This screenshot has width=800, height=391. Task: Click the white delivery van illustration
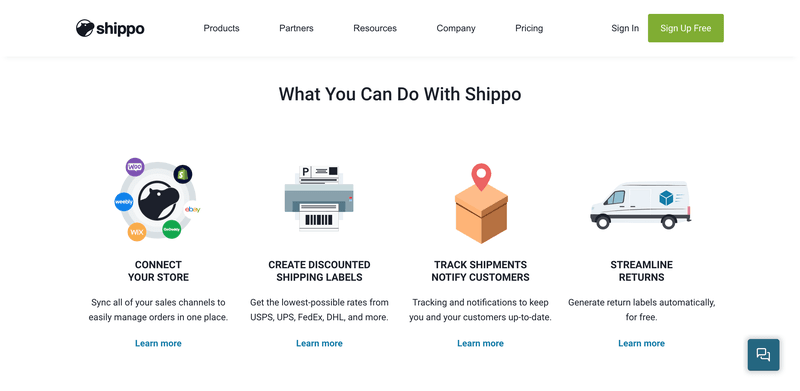(641, 205)
